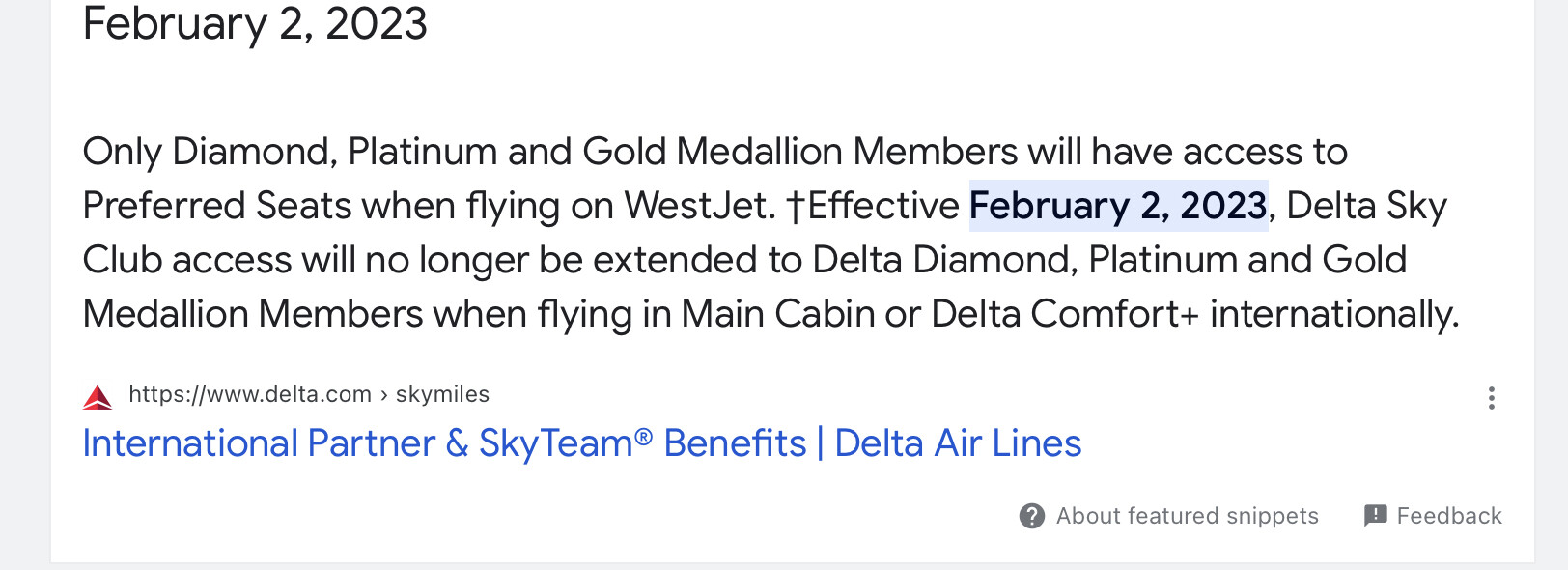
Task: Open International Partner & SkyTeam Benefits link
Action: click(x=581, y=443)
